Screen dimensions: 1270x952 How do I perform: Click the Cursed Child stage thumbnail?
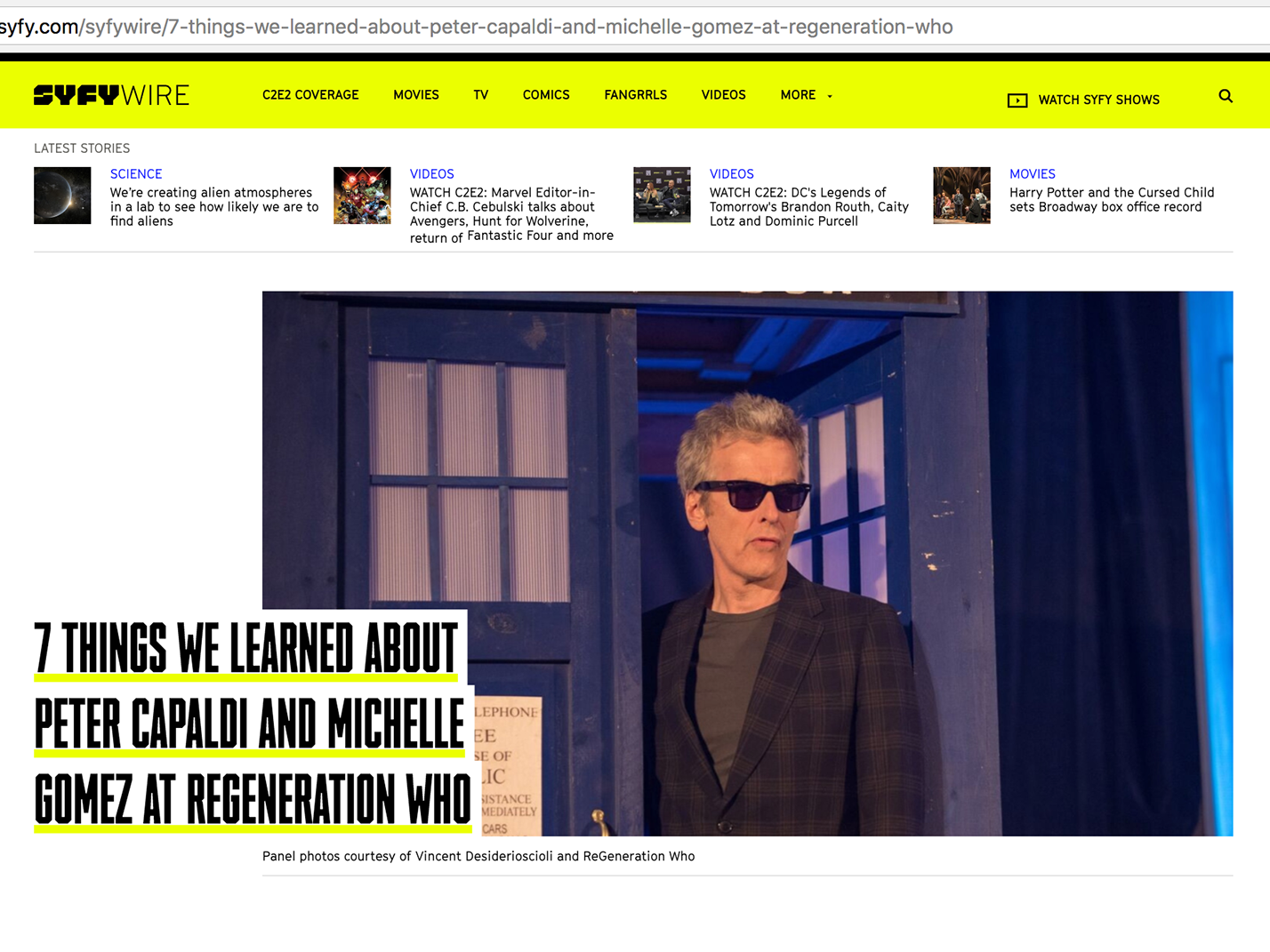(961, 196)
